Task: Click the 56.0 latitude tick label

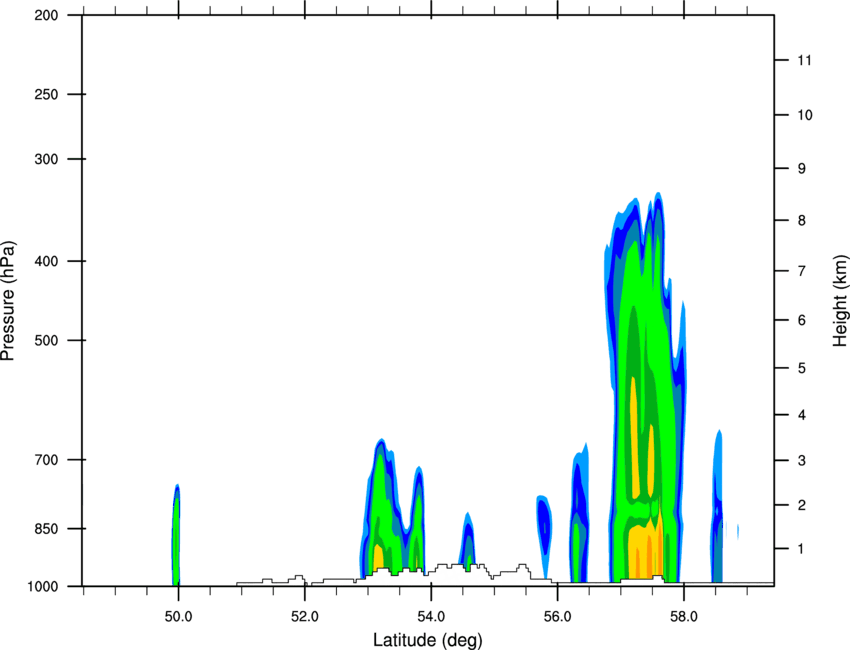Action: pos(557,617)
